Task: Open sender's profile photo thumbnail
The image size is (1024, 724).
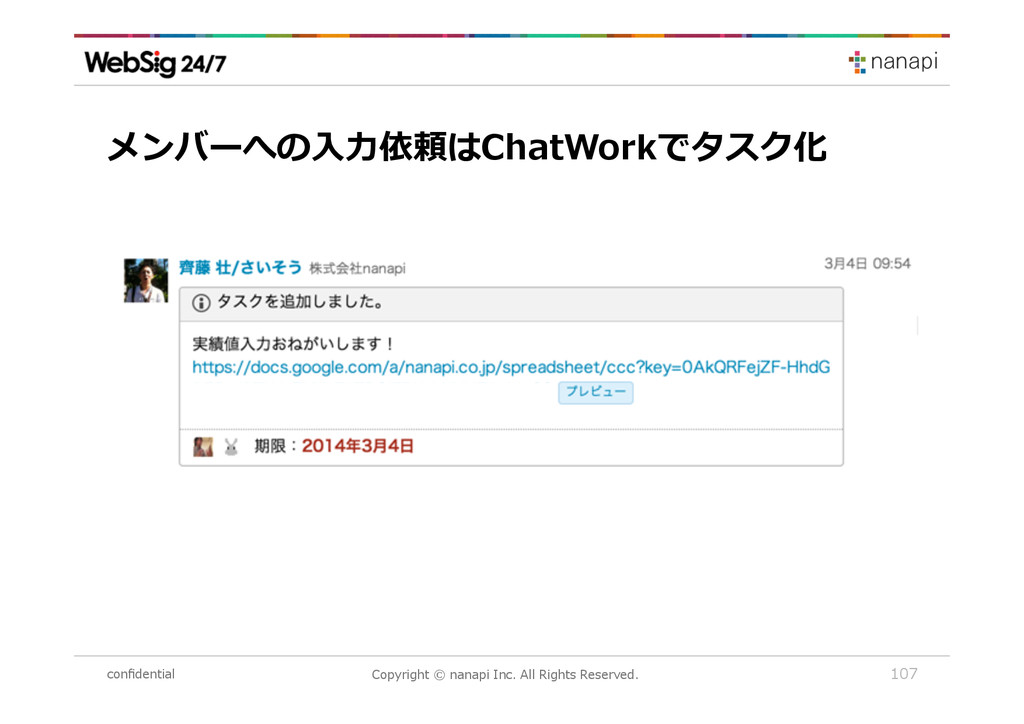Action: pyautogui.click(x=146, y=281)
